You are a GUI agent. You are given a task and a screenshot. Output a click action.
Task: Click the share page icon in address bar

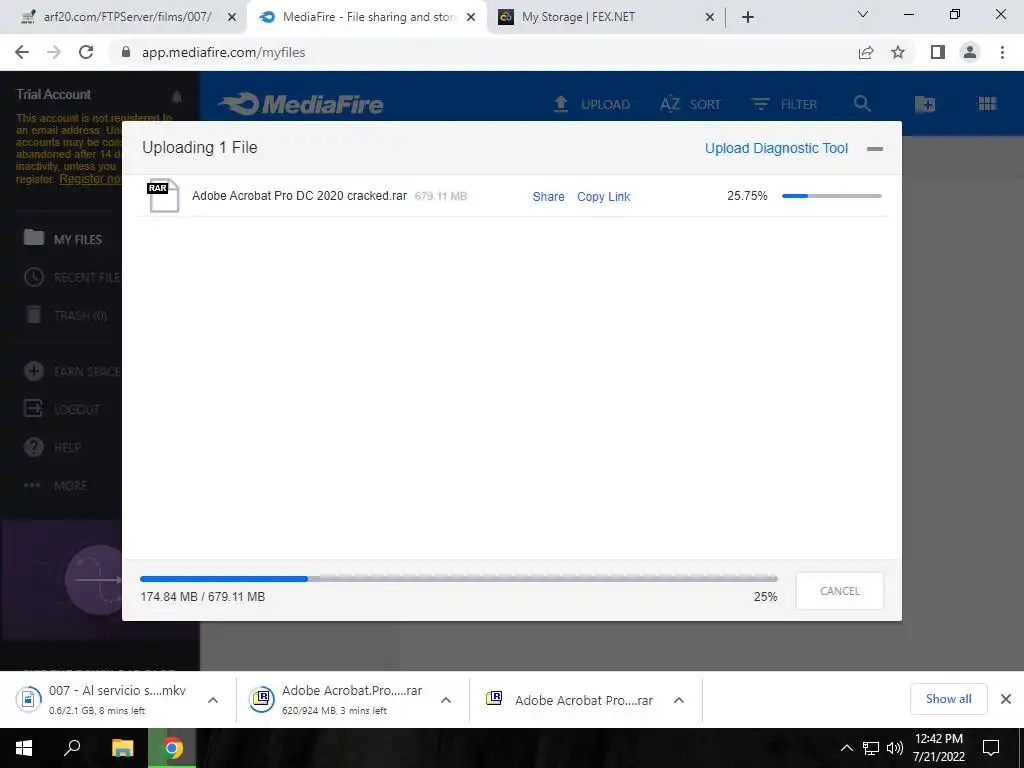pyautogui.click(x=866, y=52)
